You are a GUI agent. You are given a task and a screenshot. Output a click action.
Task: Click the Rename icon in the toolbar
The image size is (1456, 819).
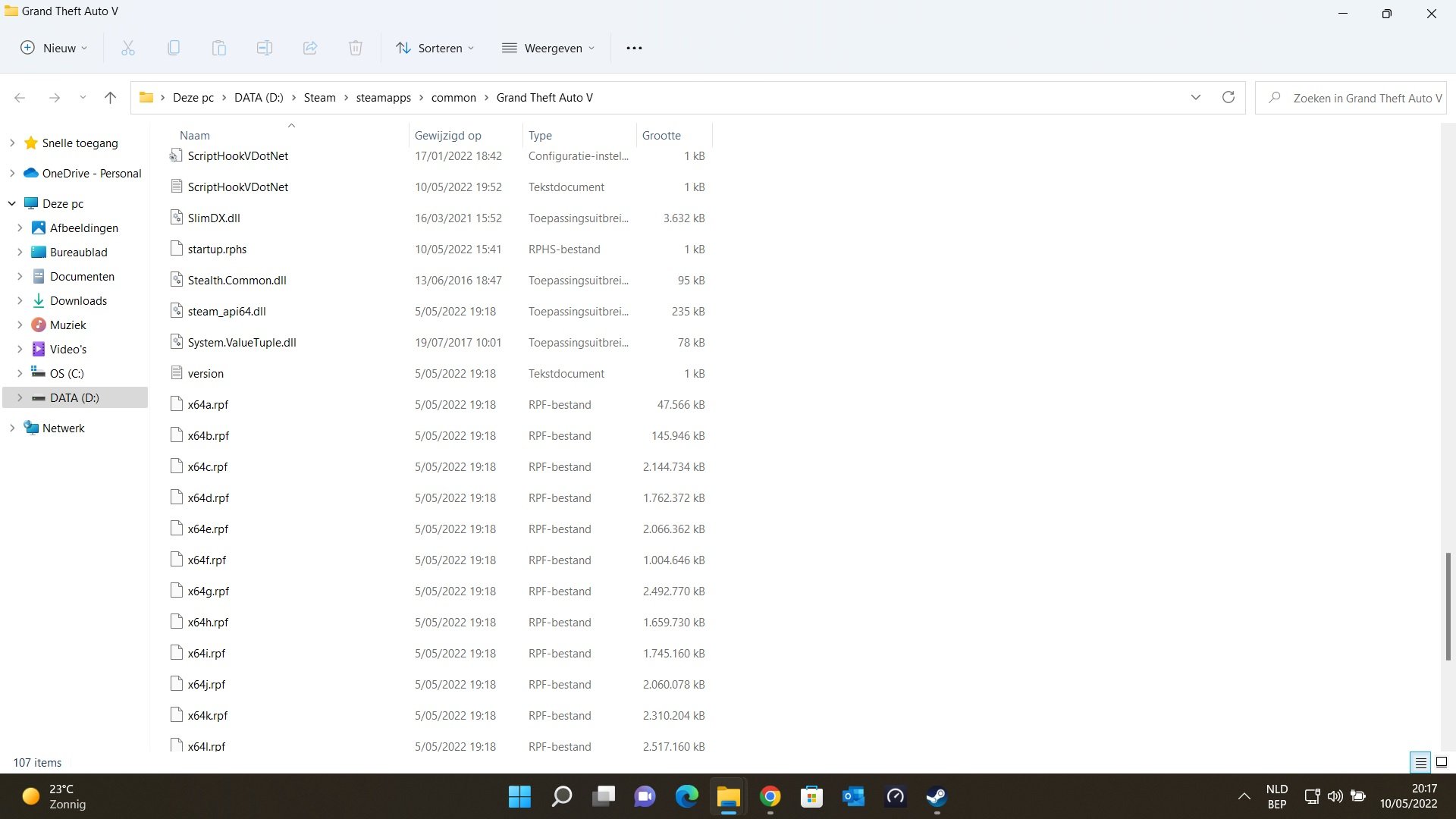click(264, 49)
